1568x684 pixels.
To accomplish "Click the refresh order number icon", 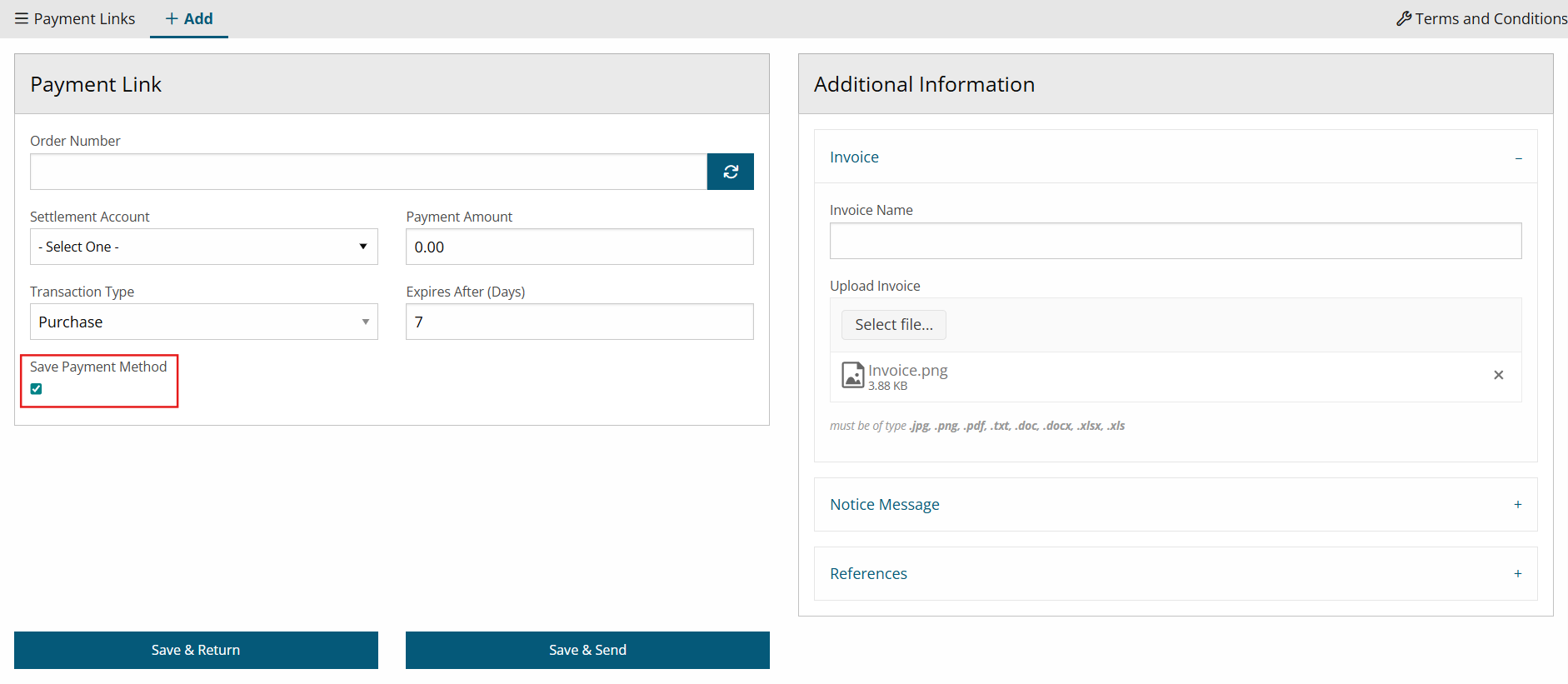I will tap(730, 172).
